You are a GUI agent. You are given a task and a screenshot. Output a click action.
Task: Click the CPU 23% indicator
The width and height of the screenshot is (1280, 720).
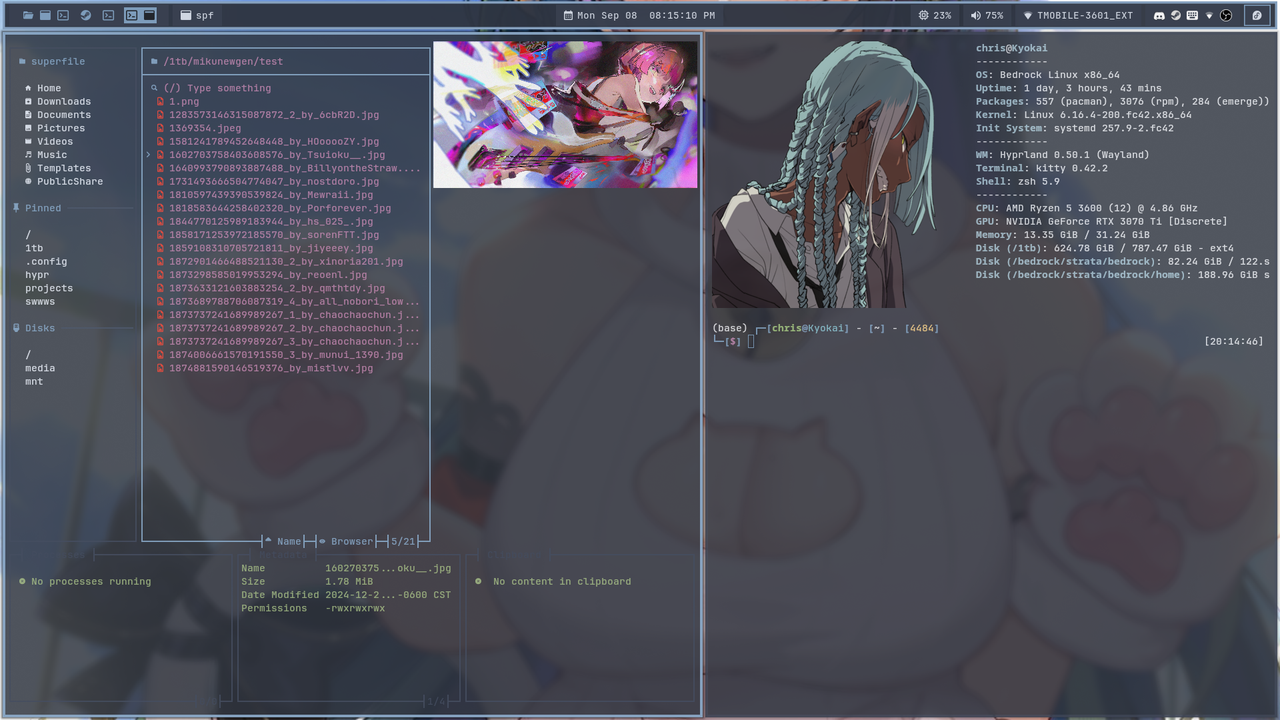(x=936, y=15)
